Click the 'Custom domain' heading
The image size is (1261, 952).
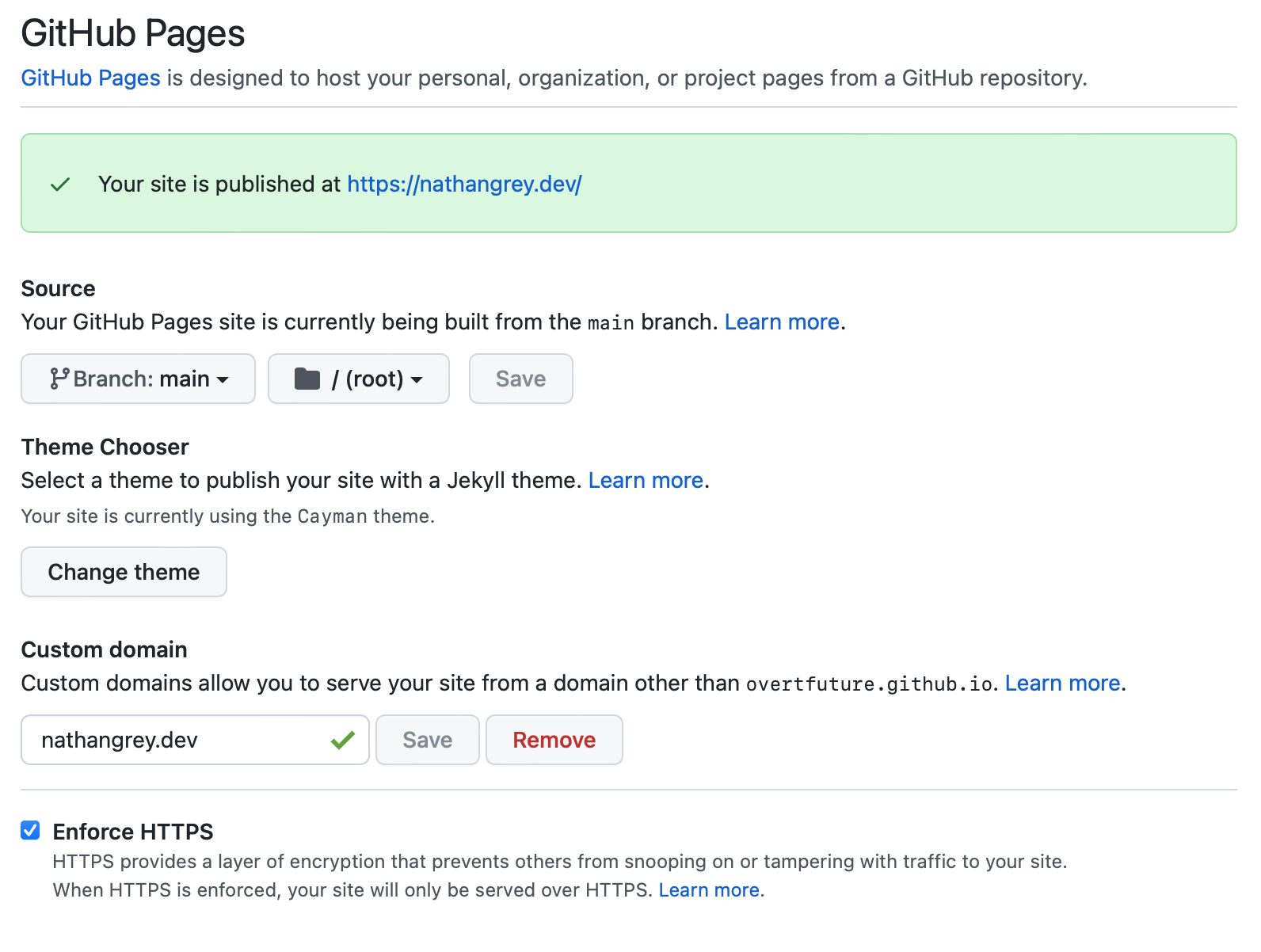coord(104,649)
